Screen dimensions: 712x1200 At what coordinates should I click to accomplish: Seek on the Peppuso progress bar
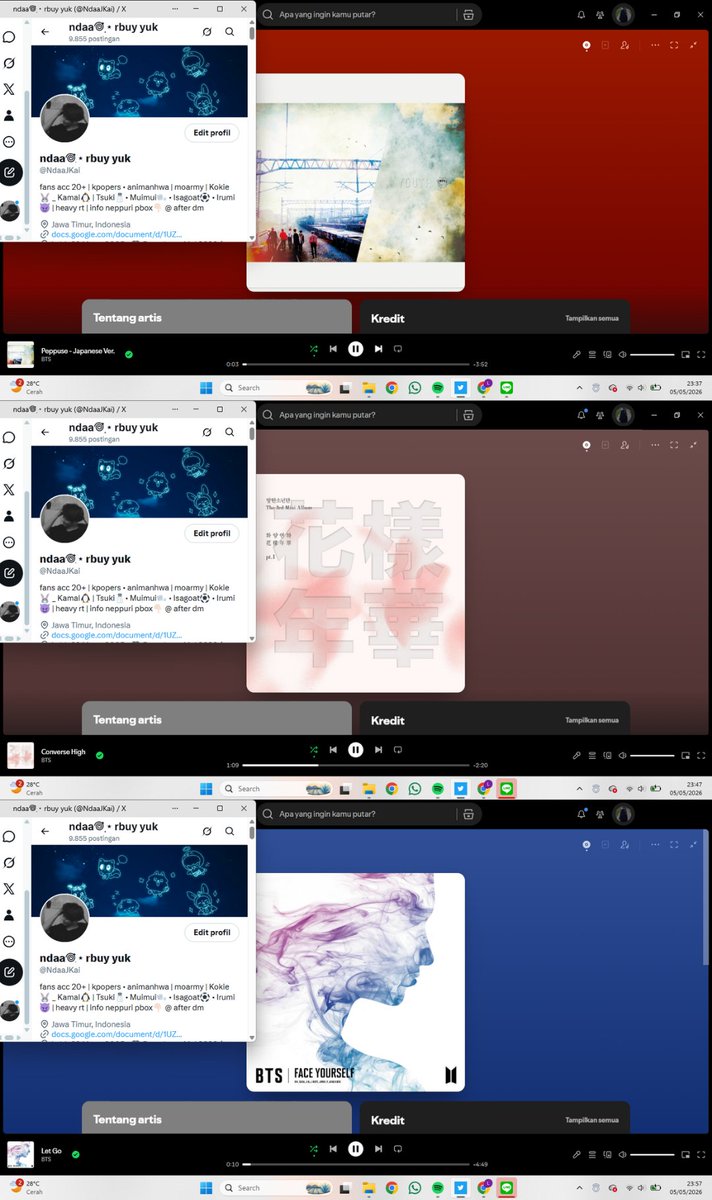coord(355,364)
